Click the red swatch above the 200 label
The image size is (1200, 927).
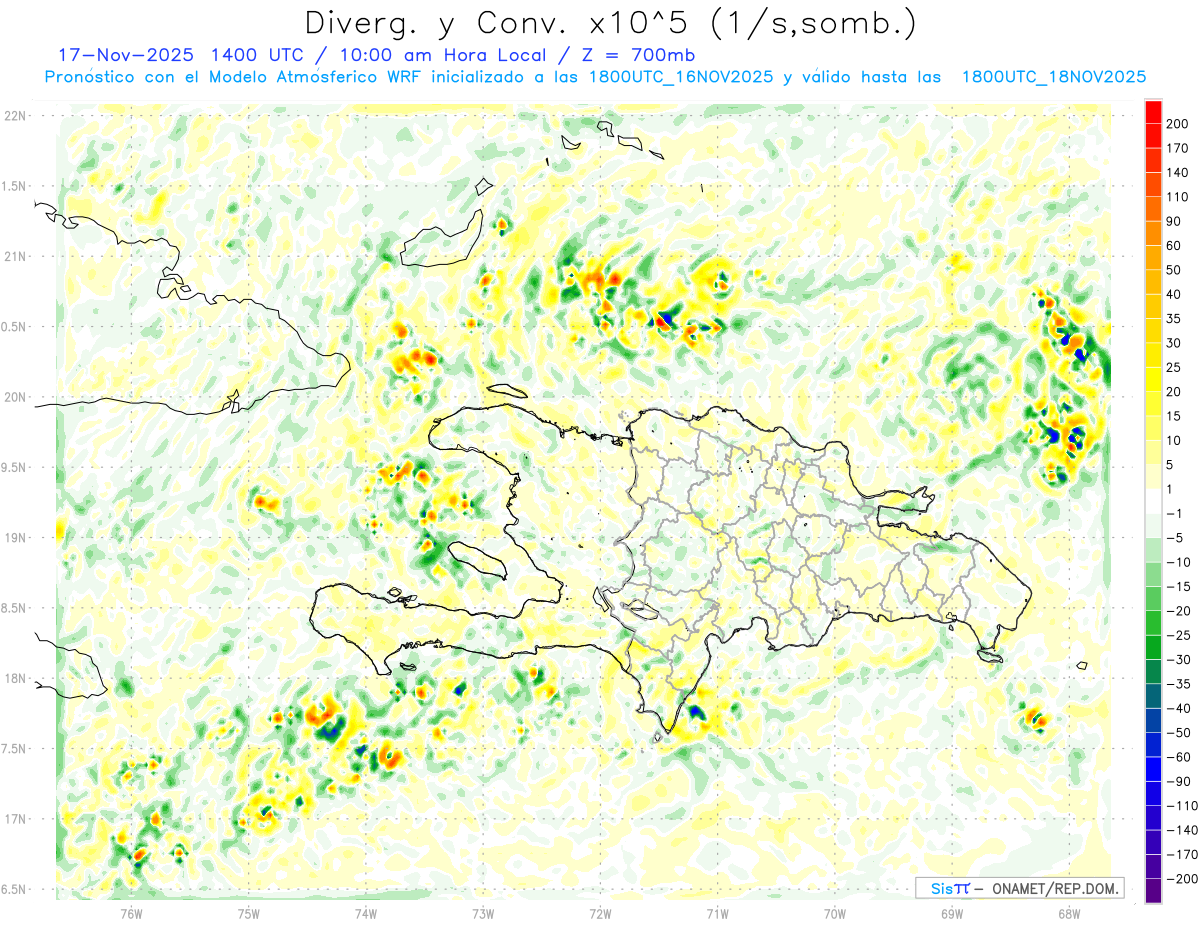pyautogui.click(x=1153, y=111)
